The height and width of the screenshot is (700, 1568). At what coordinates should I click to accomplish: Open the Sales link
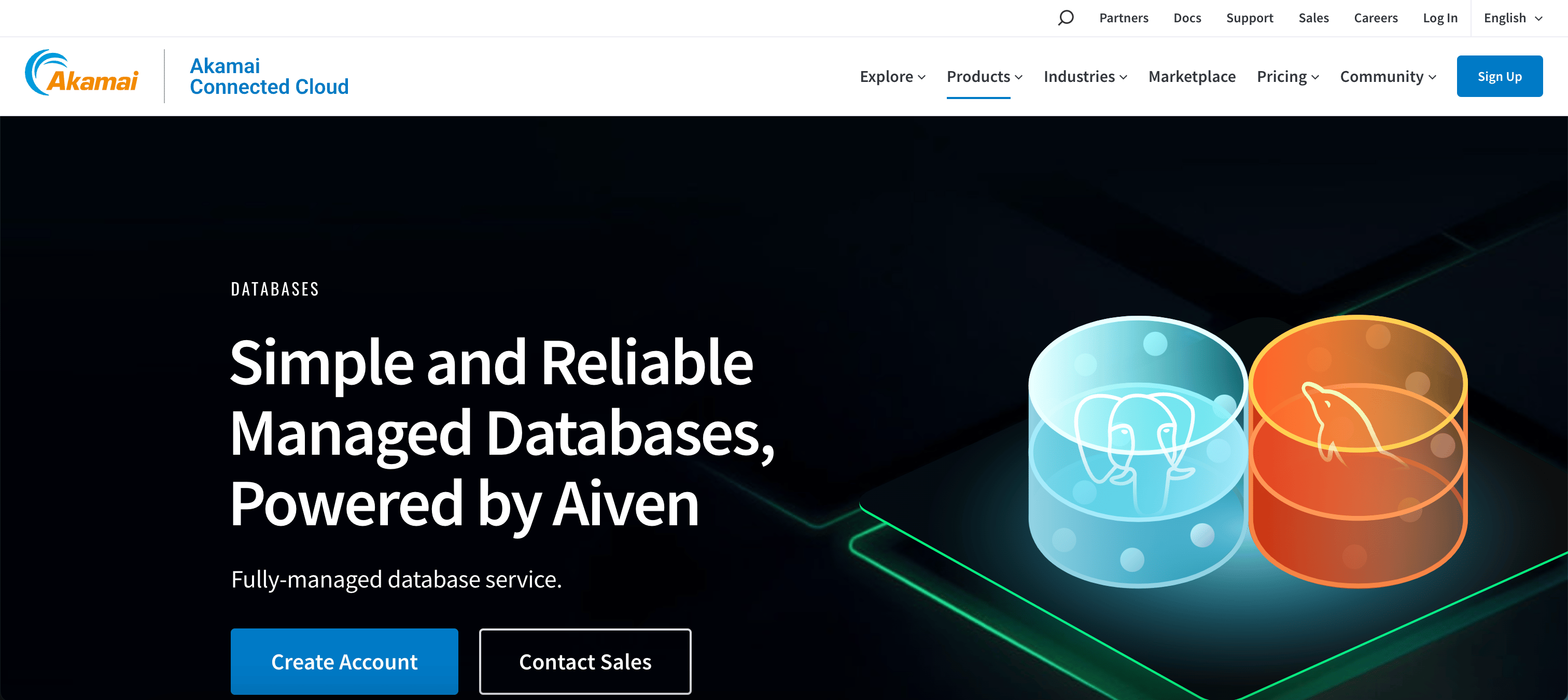tap(1313, 18)
